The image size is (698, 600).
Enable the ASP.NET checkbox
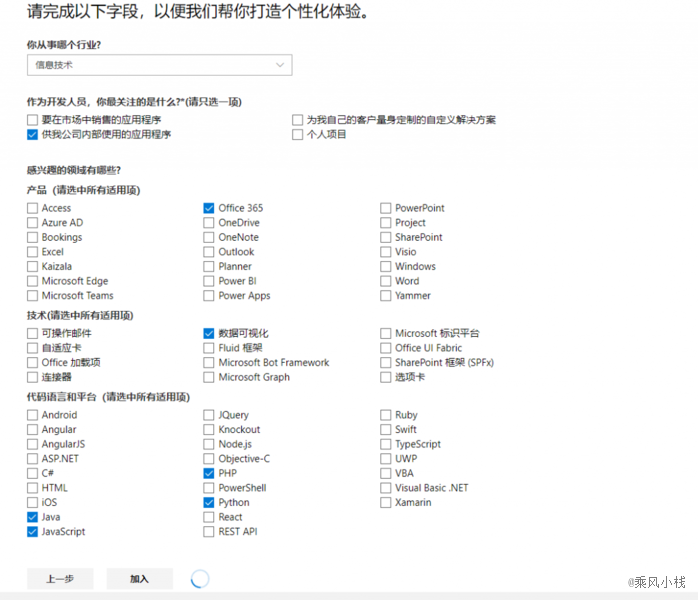tap(32, 459)
